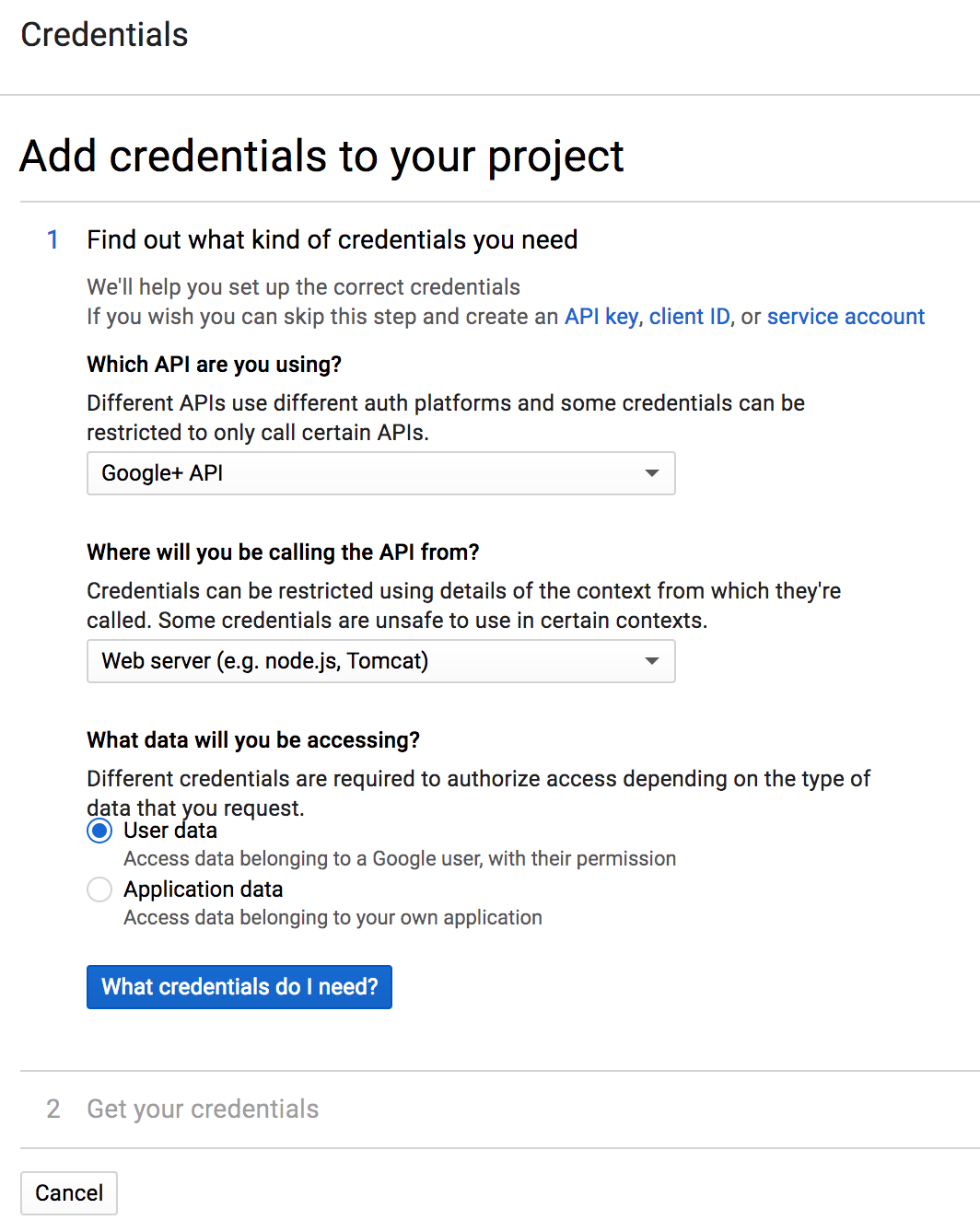Click the step 1 number indicator

(53, 240)
